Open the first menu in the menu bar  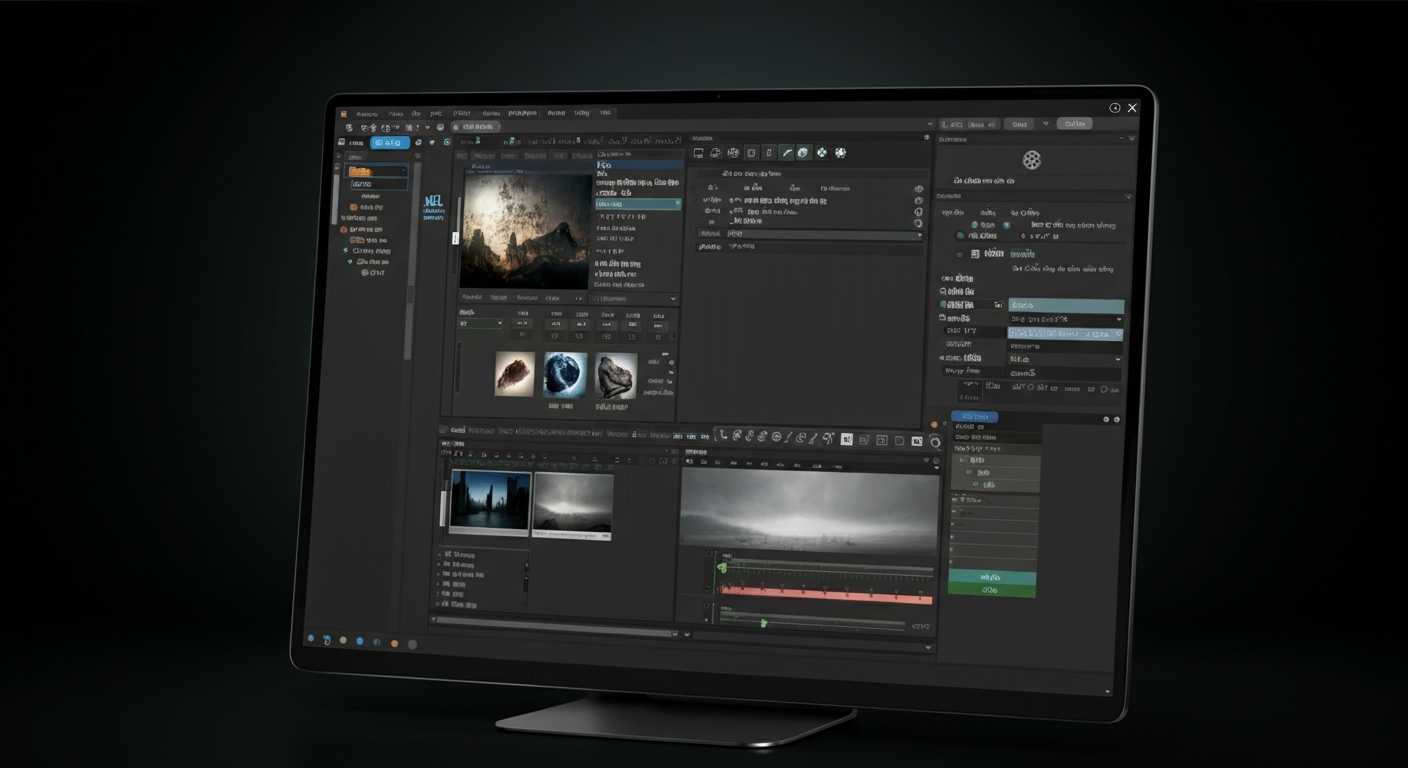[x=367, y=113]
